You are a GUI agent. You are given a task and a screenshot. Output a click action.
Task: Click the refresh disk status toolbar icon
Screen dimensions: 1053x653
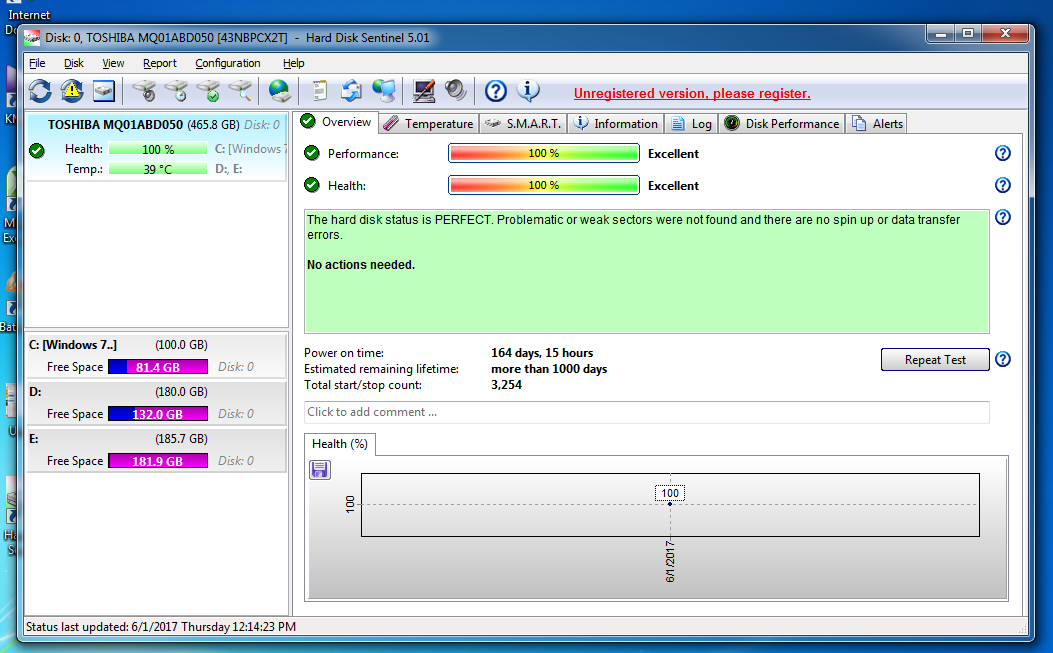click(x=40, y=92)
